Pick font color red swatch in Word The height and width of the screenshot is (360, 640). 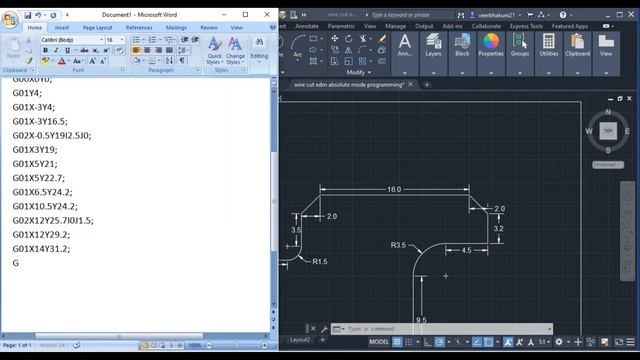(x=62, y=61)
